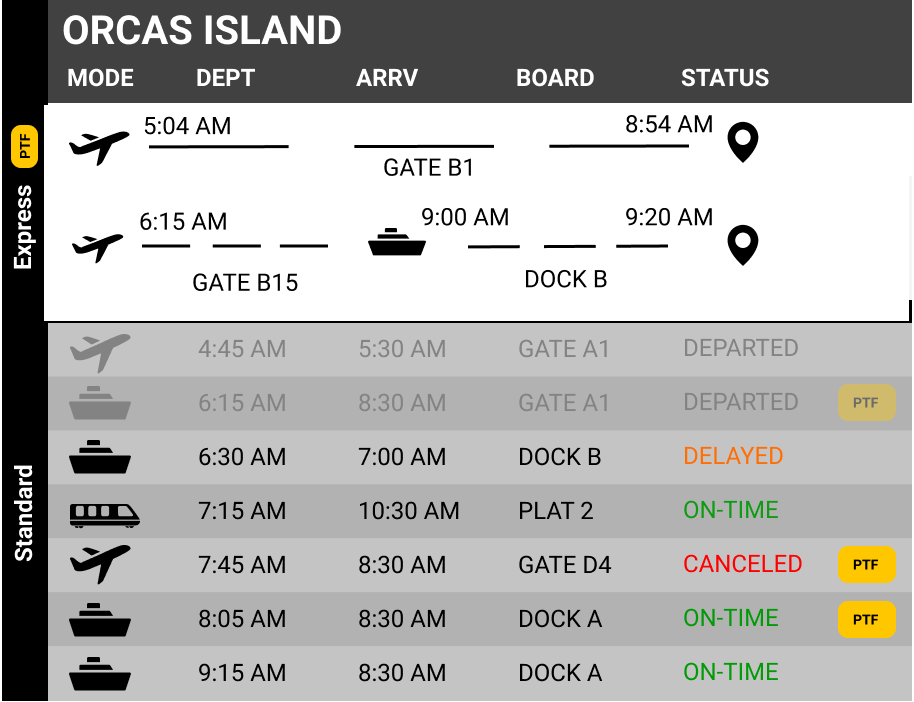914x702 pixels.
Task: Click the yellow PTF badge above Express label
Action: [24, 146]
